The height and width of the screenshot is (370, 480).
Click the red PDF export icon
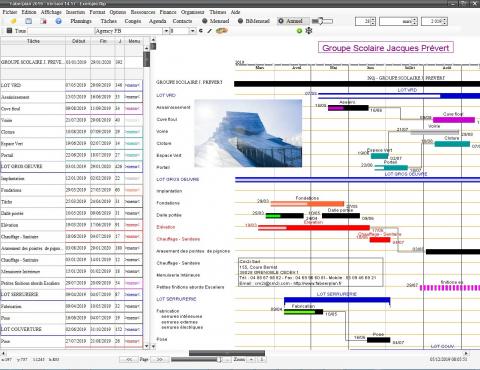(x=43, y=21)
